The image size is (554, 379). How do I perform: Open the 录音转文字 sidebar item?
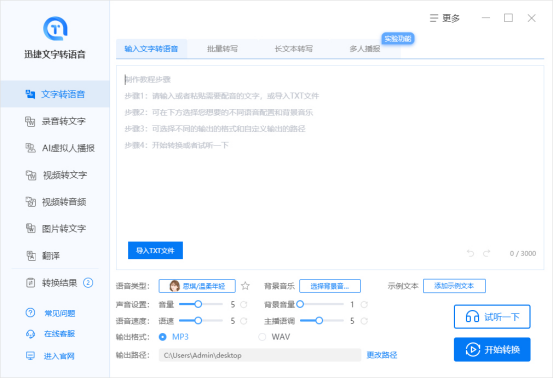point(55,121)
